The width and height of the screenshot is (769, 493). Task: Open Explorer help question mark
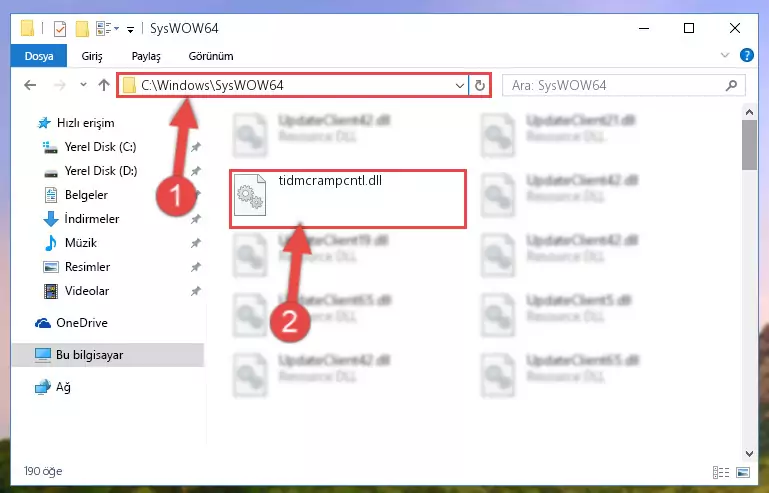pyautogui.click(x=746, y=55)
